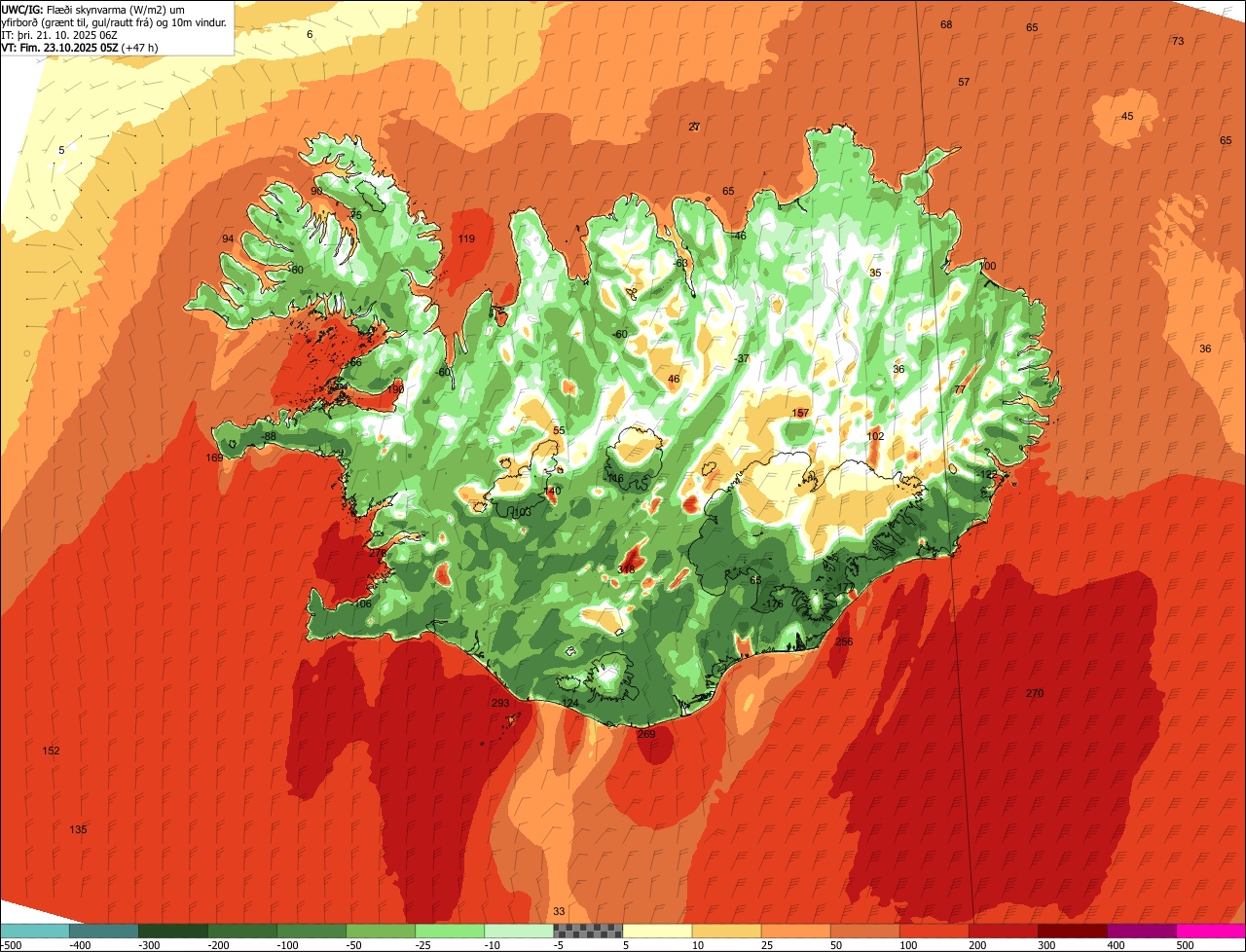
Task: Click the 'VT: Fim. 23.10.2025 05Z (+47 h)' line
Action: (80, 47)
